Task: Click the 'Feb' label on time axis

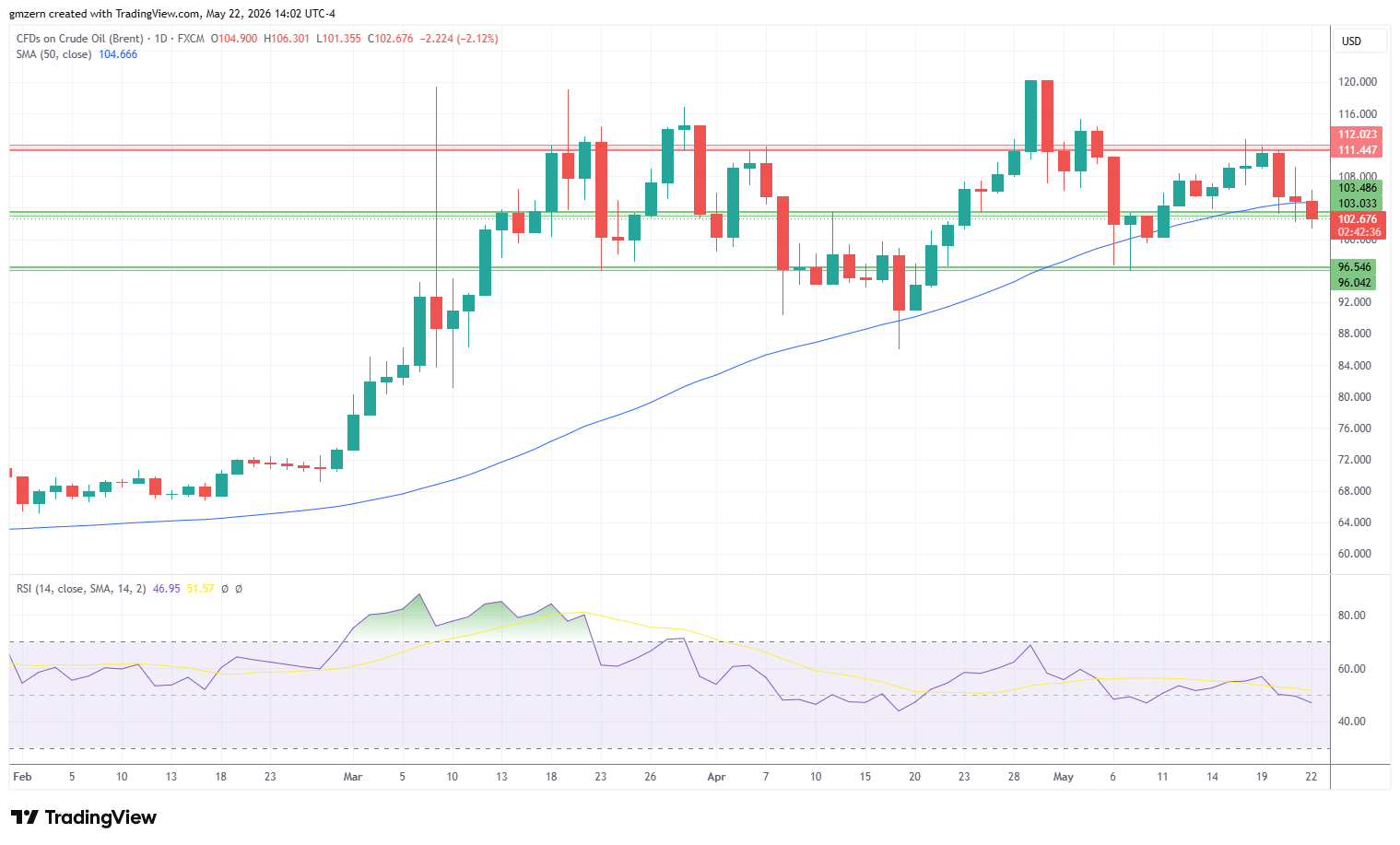Action: pyautogui.click(x=22, y=777)
